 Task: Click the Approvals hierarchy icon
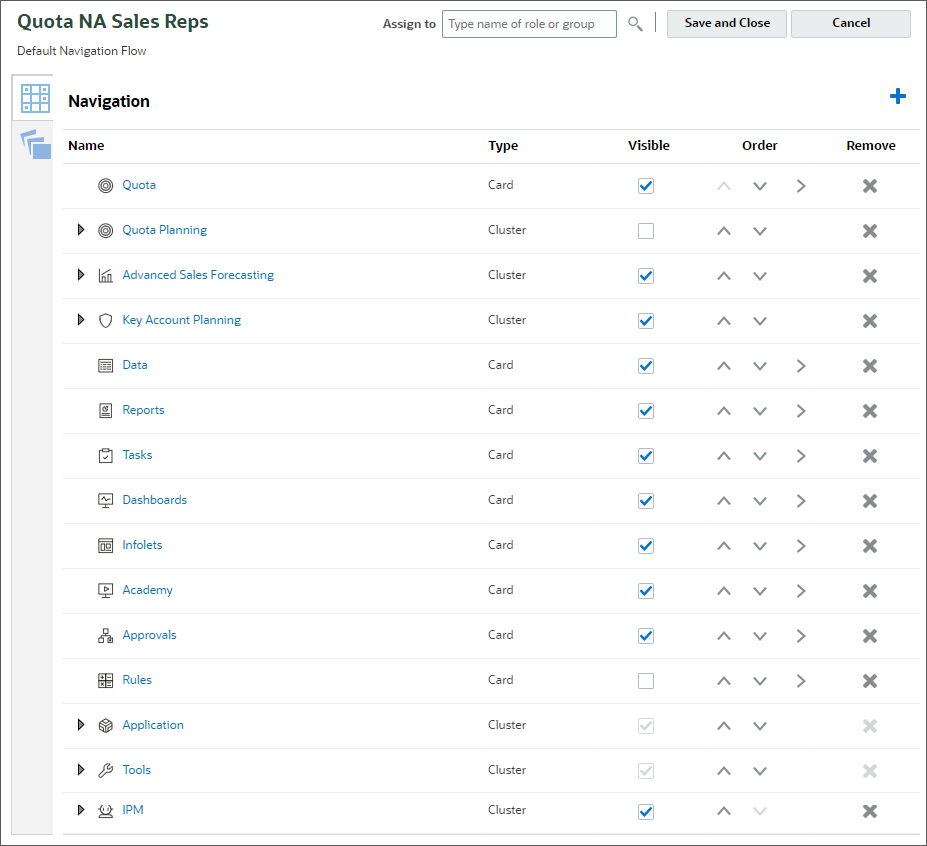coord(105,635)
